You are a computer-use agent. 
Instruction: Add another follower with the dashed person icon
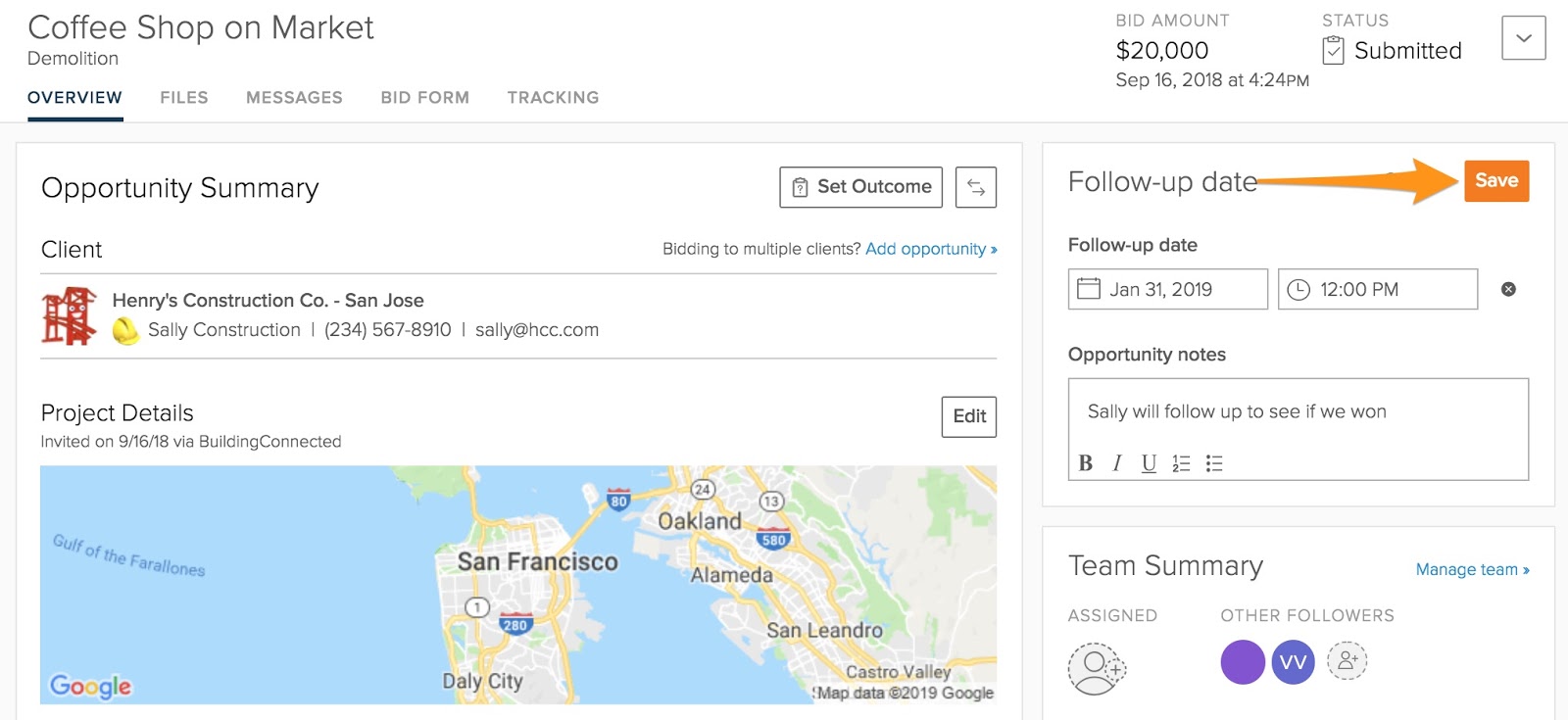(1347, 661)
